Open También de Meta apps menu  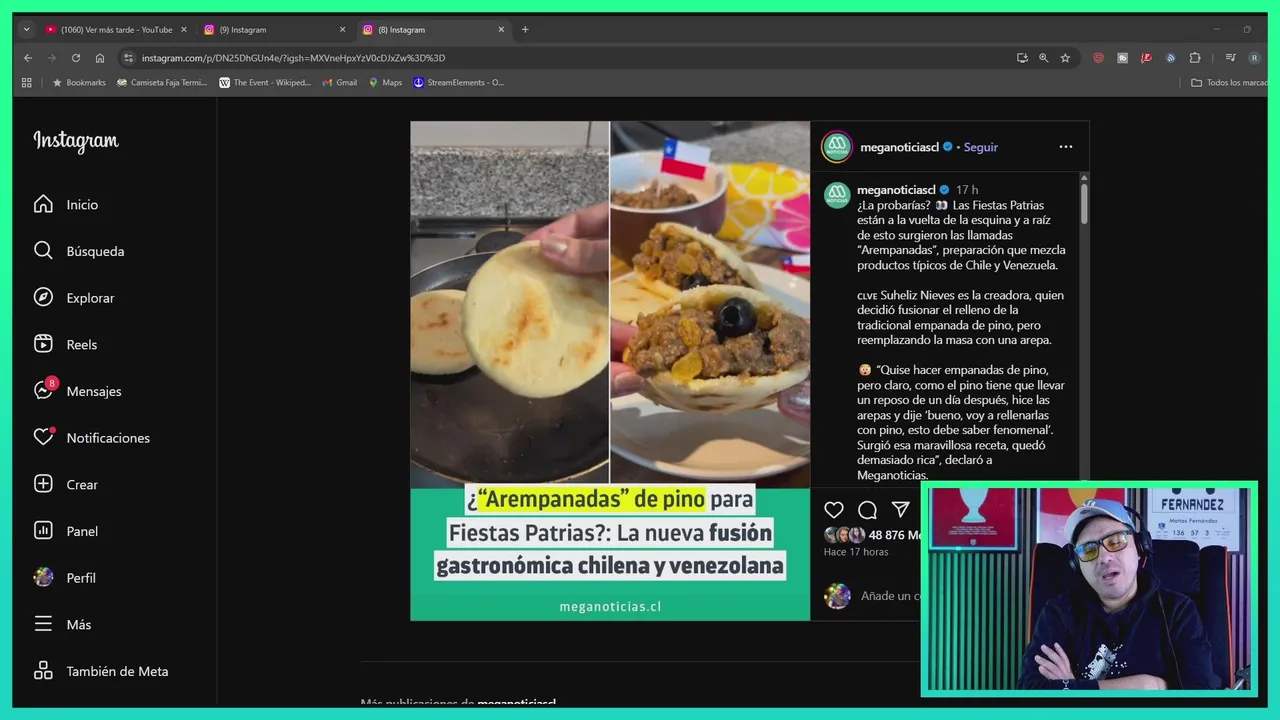click(x=43, y=671)
